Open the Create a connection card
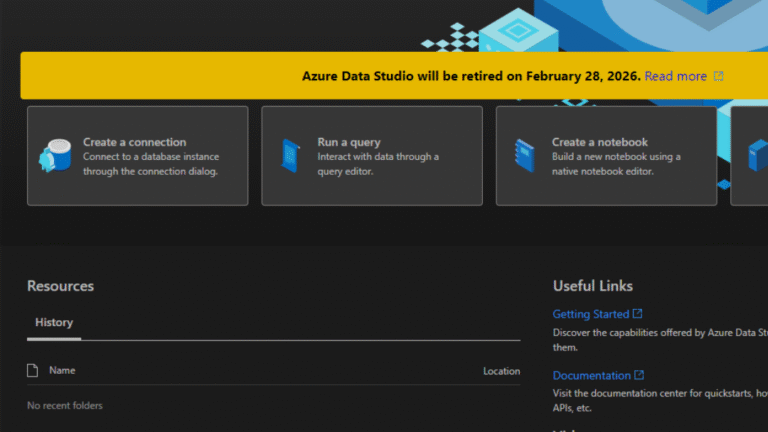This screenshot has height=432, width=768. click(x=138, y=156)
